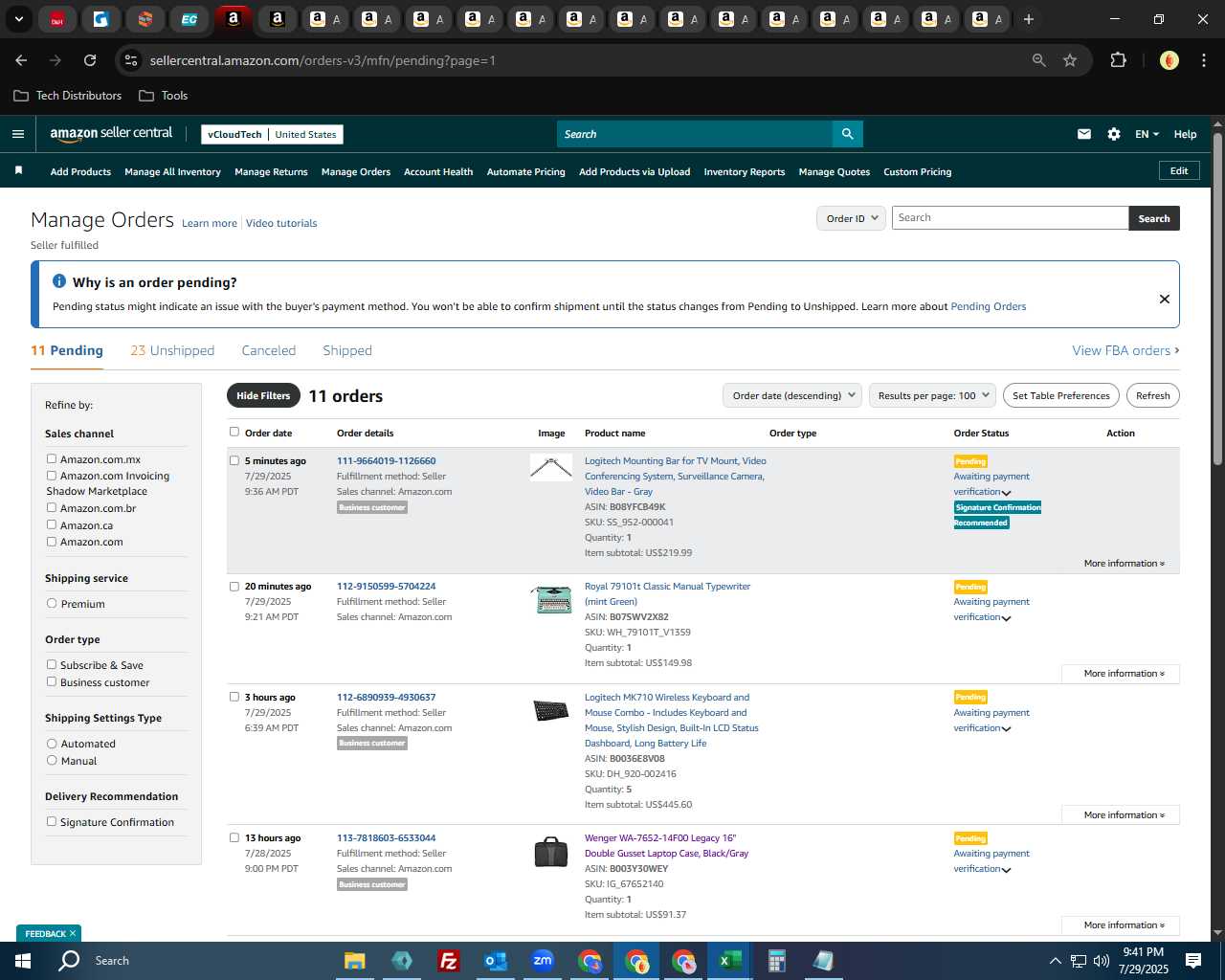The height and width of the screenshot is (980, 1225).
Task: Click the bookmark icon in nav bar
Action: pyautogui.click(x=18, y=170)
